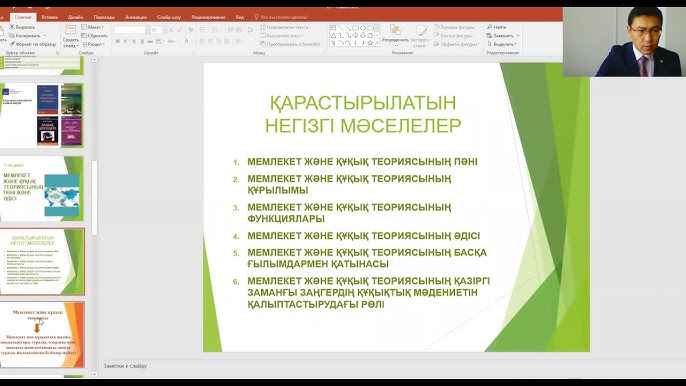Image resolution: width=686 pixels, height=386 pixels.
Task: Decrease list indent level icon
Action: coord(230,30)
